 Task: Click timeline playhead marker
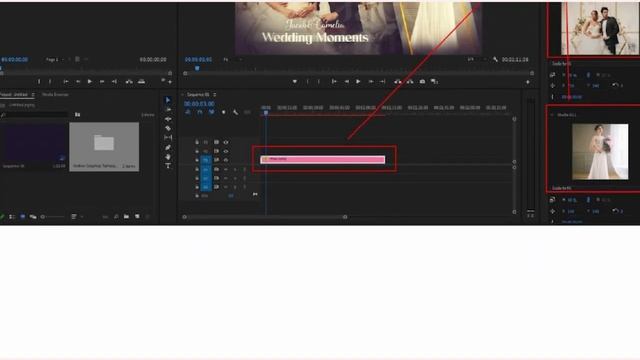tap(266, 112)
